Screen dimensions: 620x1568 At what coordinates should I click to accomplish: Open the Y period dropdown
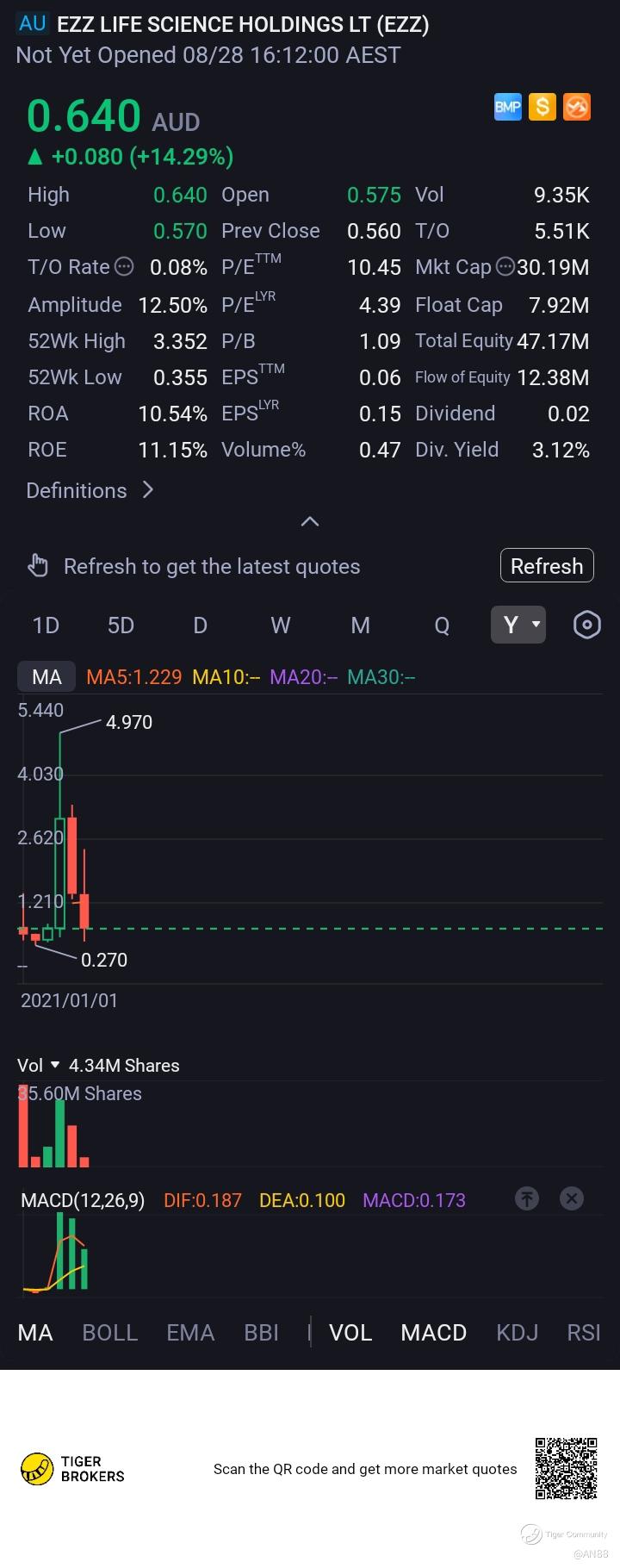tap(518, 625)
